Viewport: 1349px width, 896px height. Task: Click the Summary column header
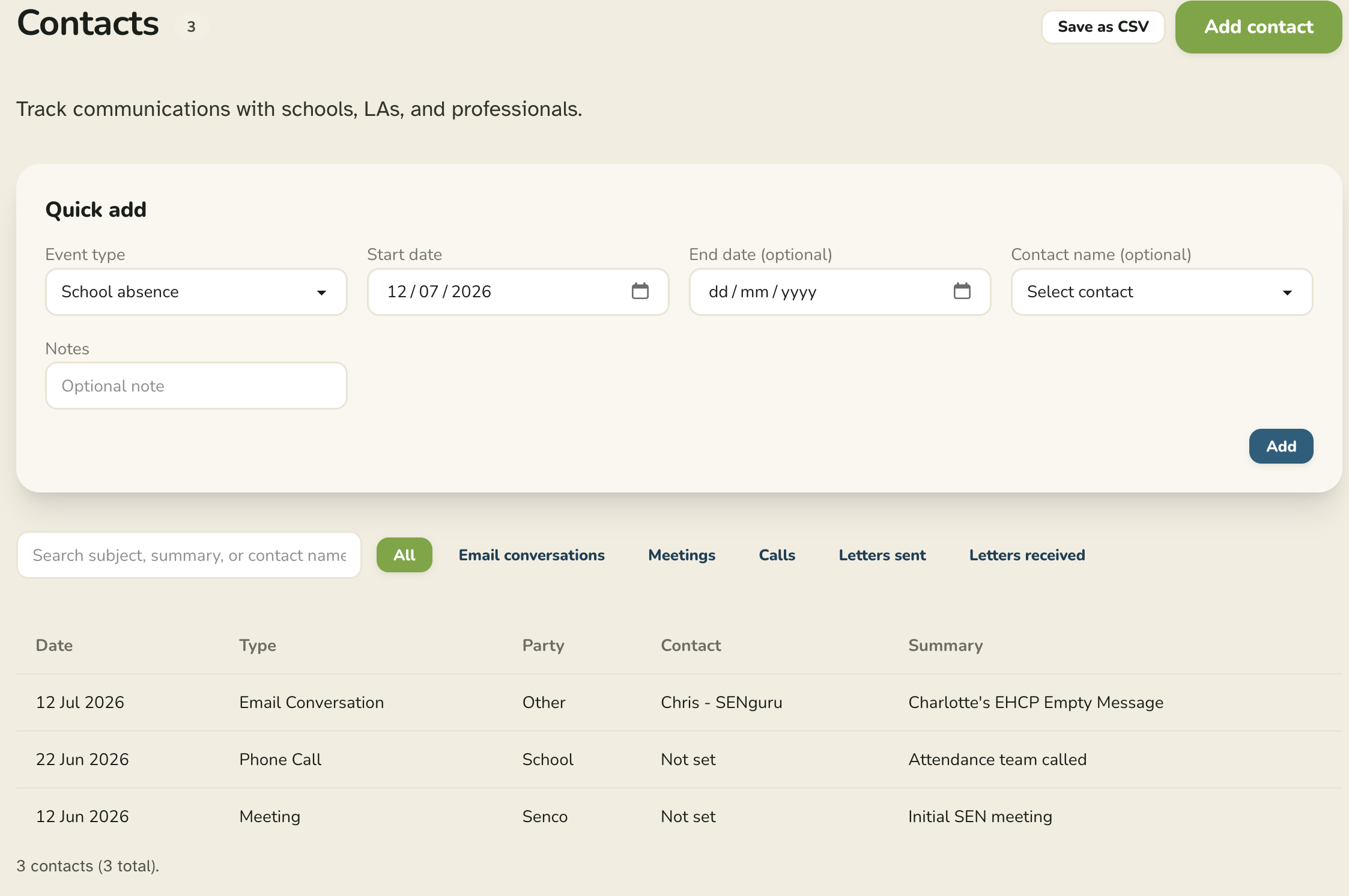(x=945, y=646)
